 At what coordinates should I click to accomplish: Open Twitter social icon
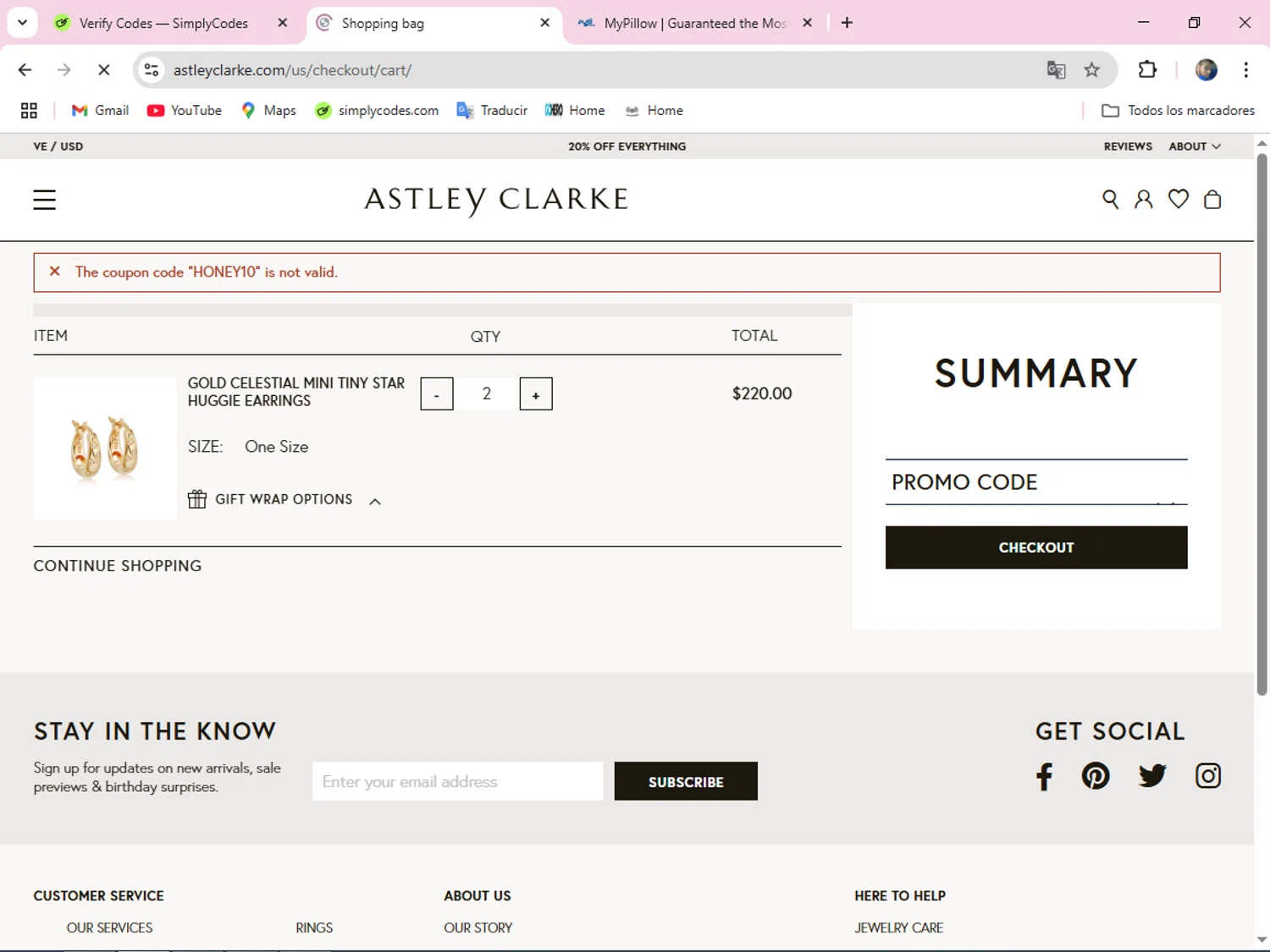[1152, 776]
